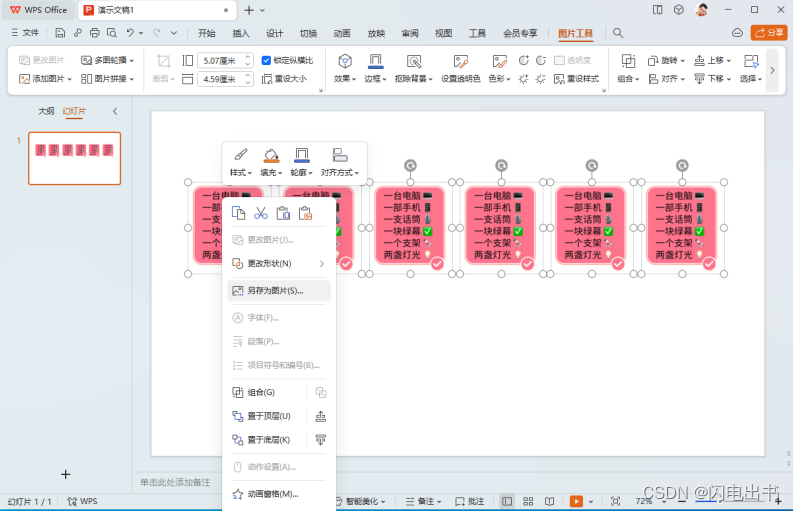Open the 对齐方式 alignment dropdown in mini toolbar
The image size is (794, 511).
[x=339, y=162]
